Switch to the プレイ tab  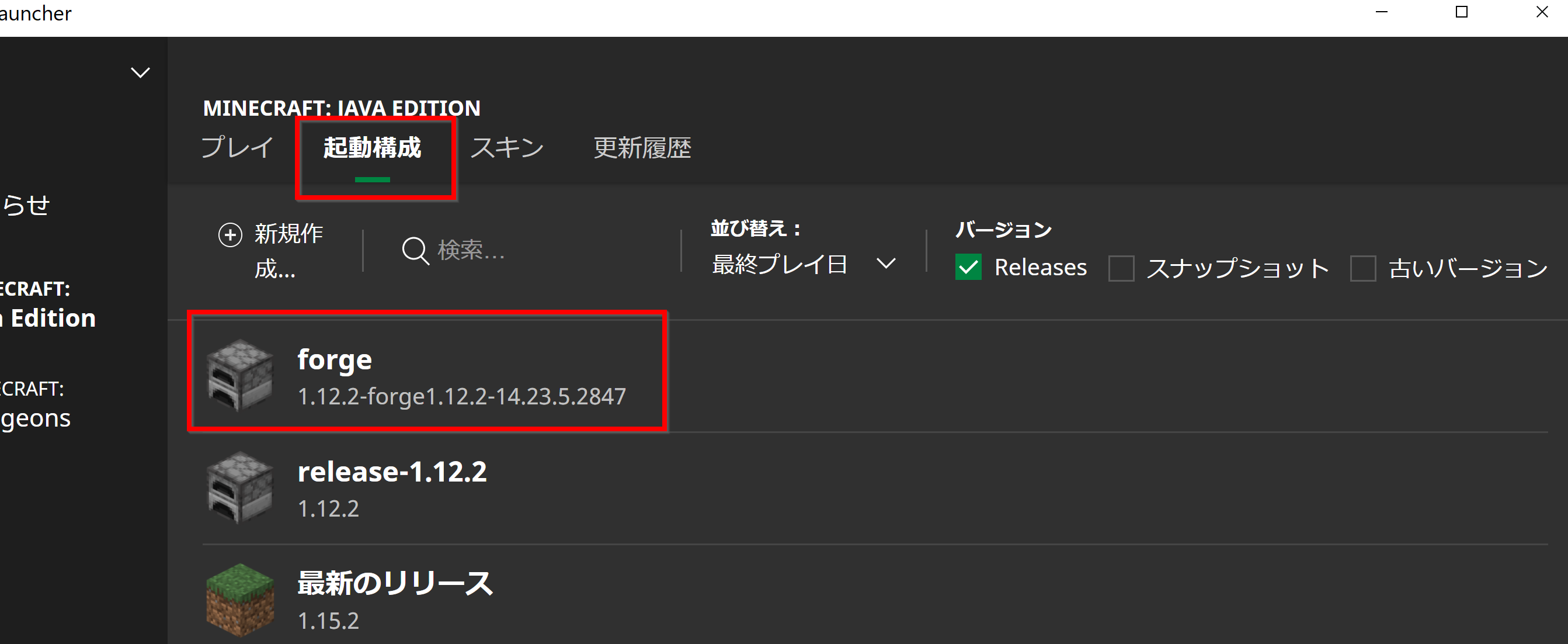(237, 147)
